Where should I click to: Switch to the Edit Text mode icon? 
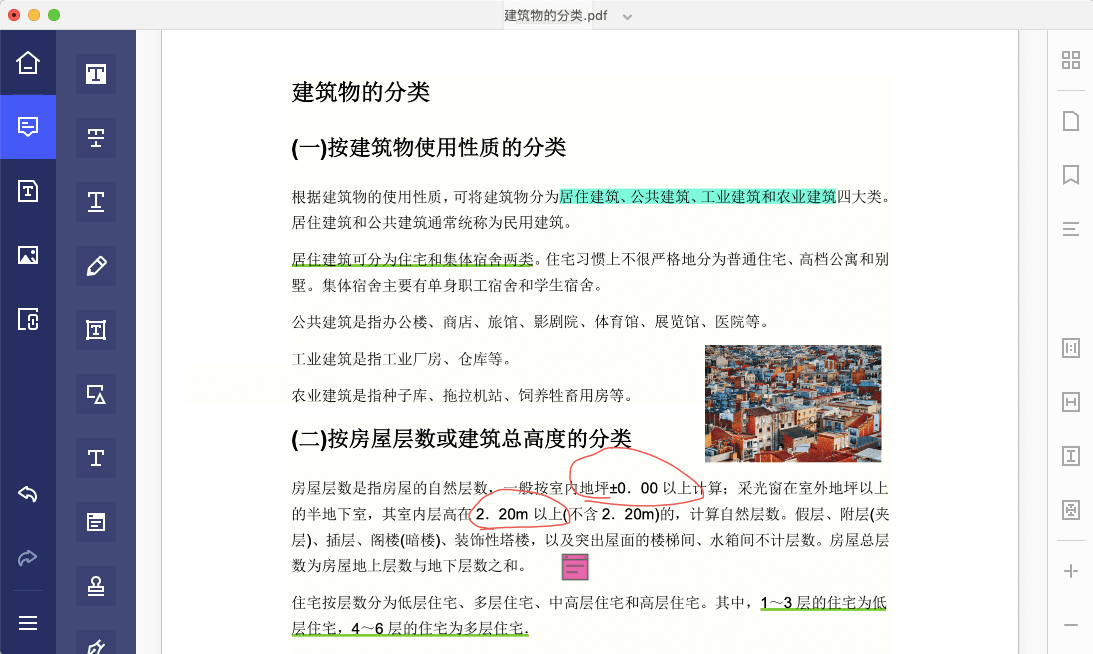[28, 191]
